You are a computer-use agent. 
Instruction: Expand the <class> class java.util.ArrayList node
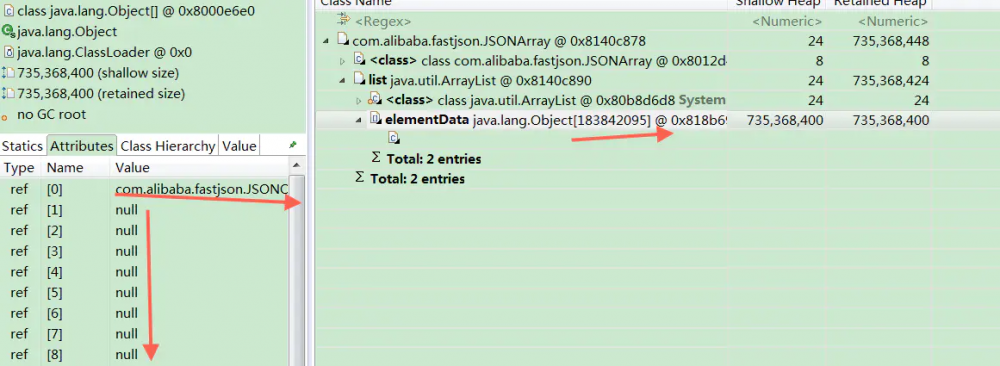[359, 101]
